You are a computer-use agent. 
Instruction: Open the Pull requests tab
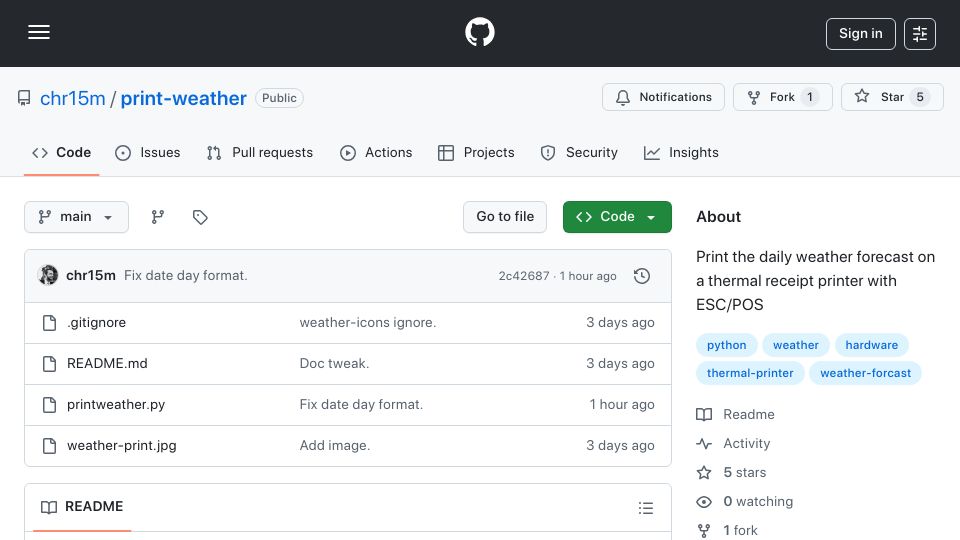[260, 152]
